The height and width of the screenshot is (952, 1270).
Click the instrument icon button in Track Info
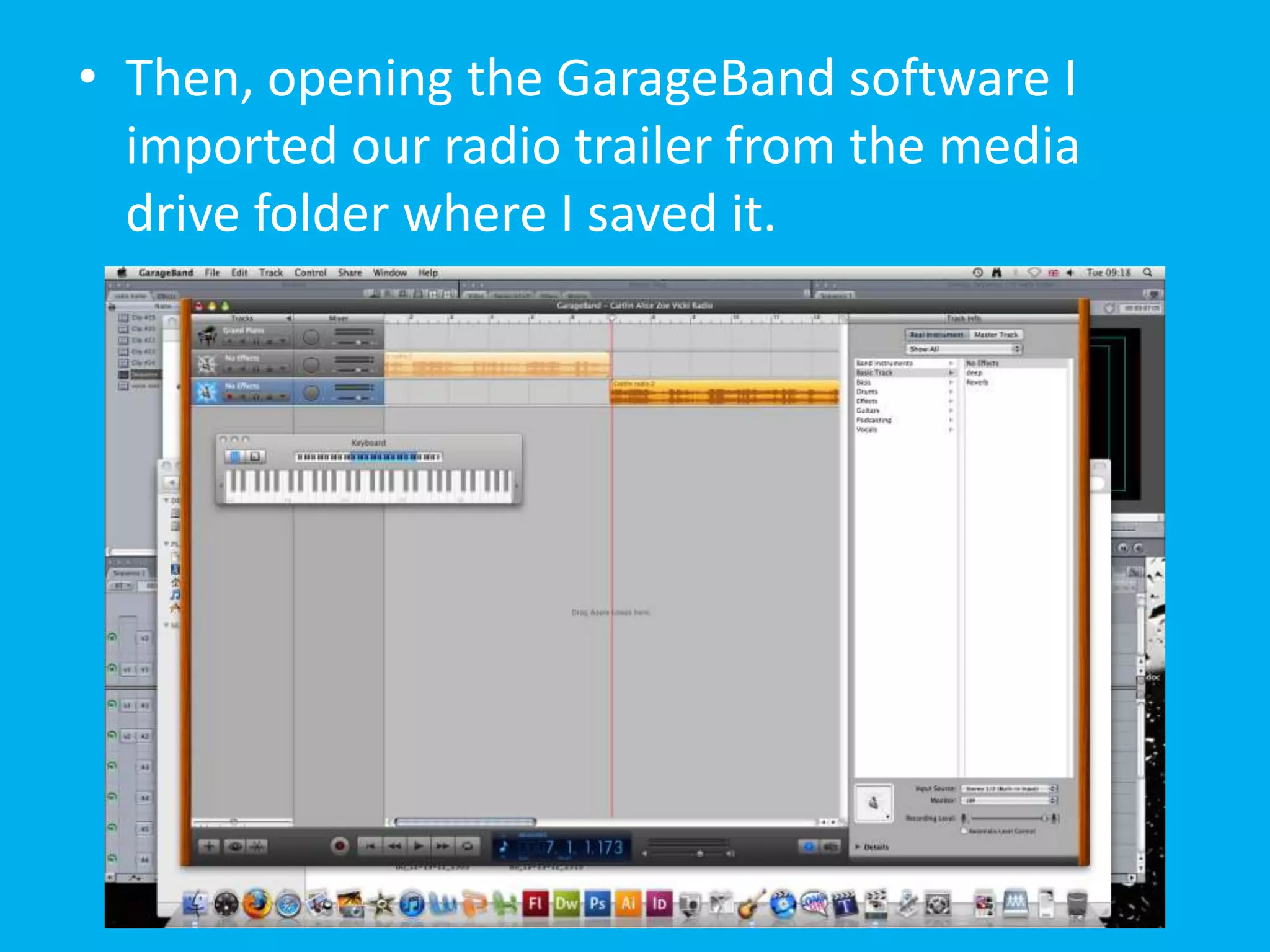(874, 803)
